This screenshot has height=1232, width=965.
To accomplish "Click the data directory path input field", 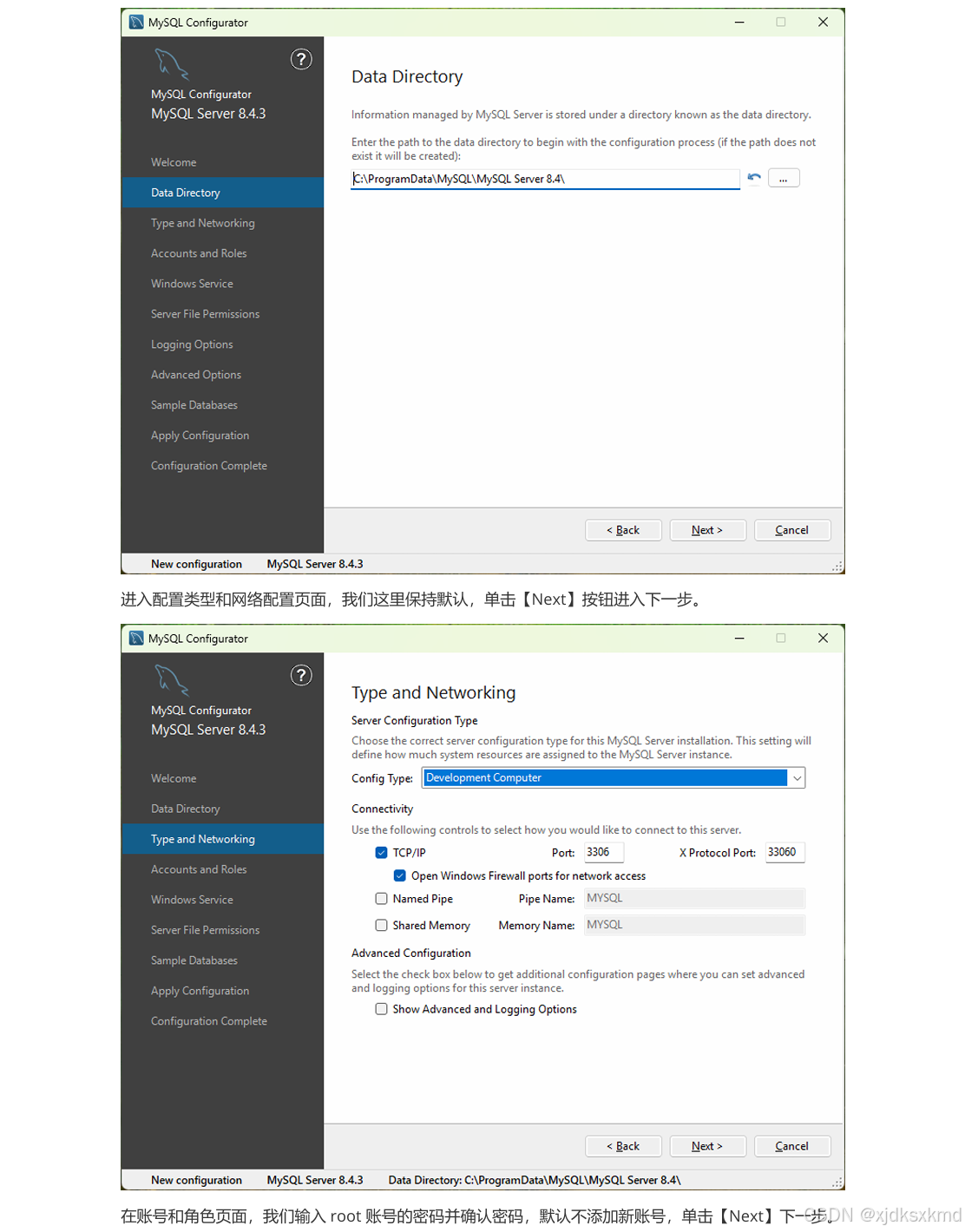I will pos(544,178).
